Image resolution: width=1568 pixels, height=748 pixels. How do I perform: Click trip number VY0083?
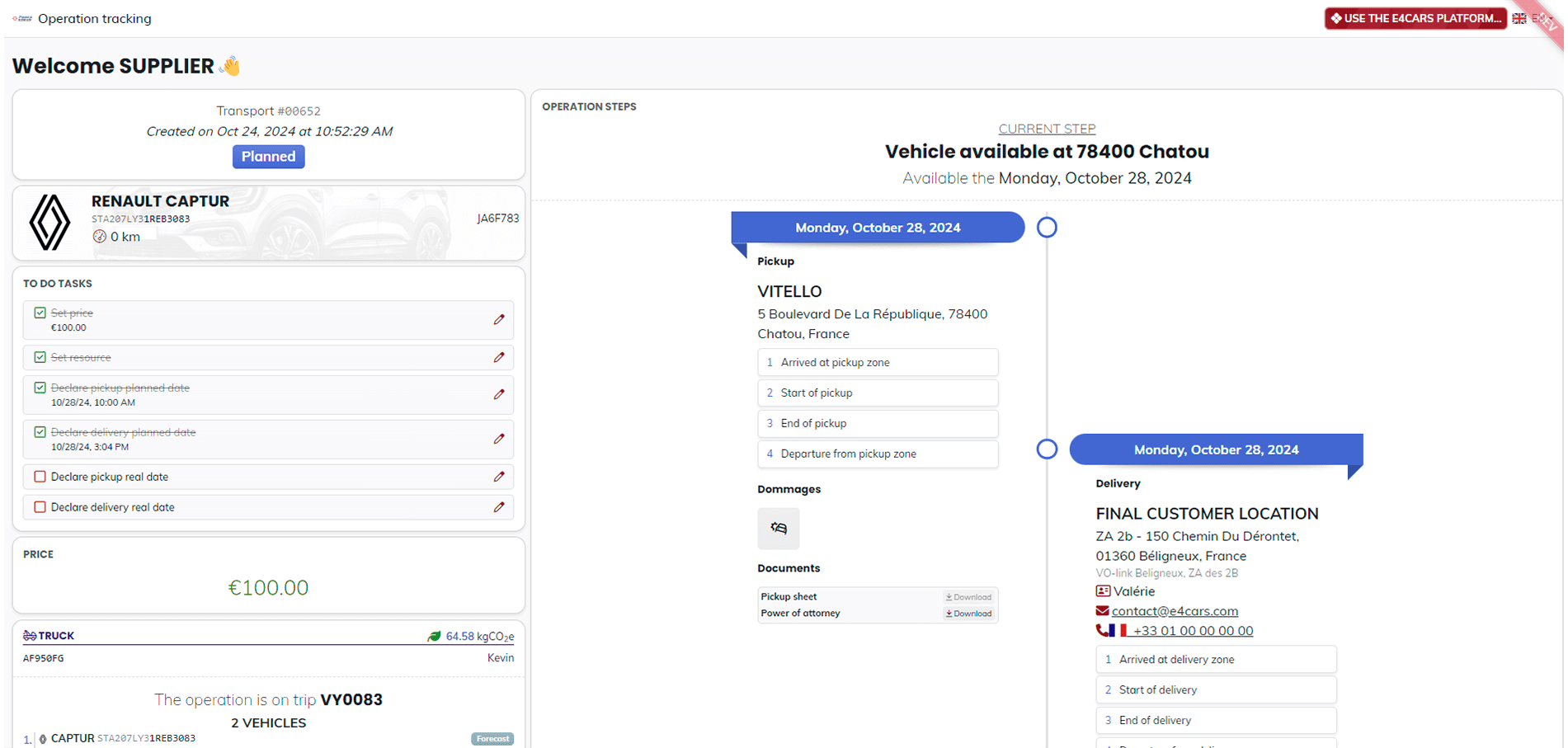point(351,699)
